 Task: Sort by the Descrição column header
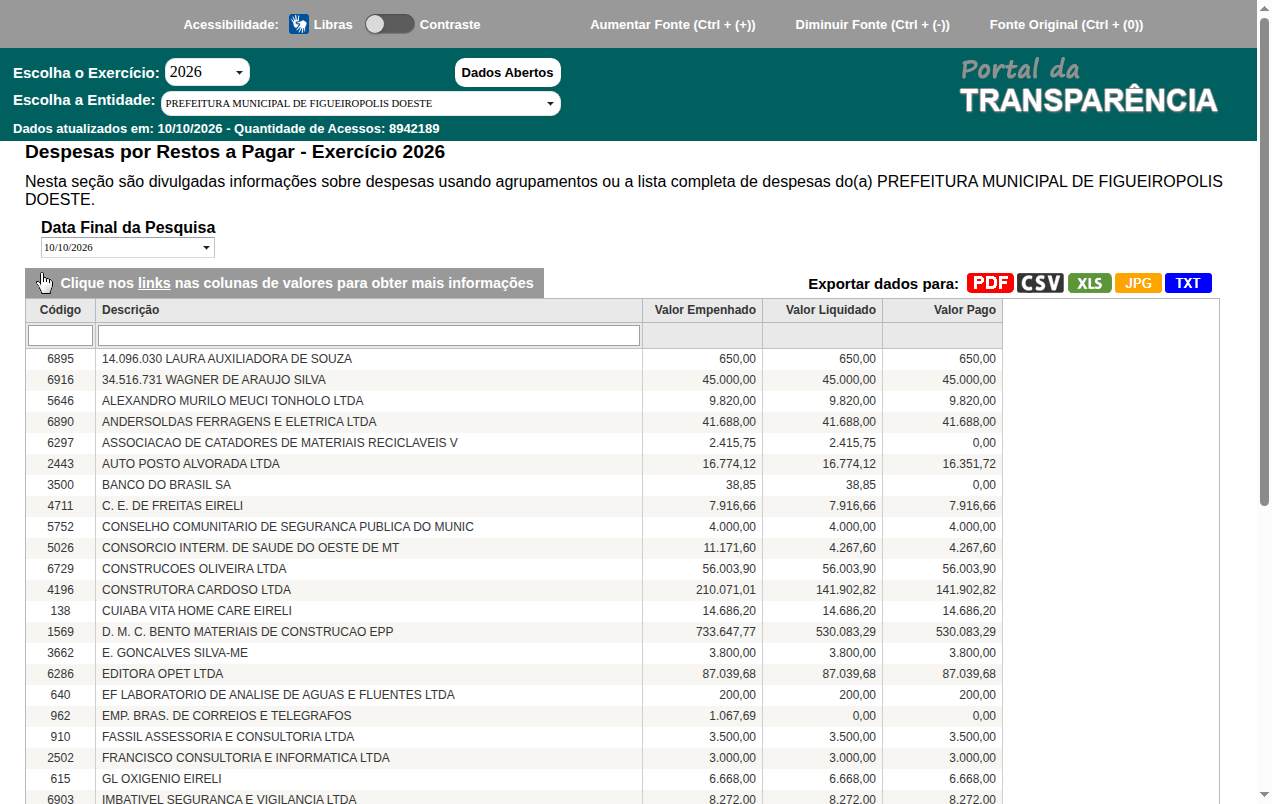[x=369, y=310]
